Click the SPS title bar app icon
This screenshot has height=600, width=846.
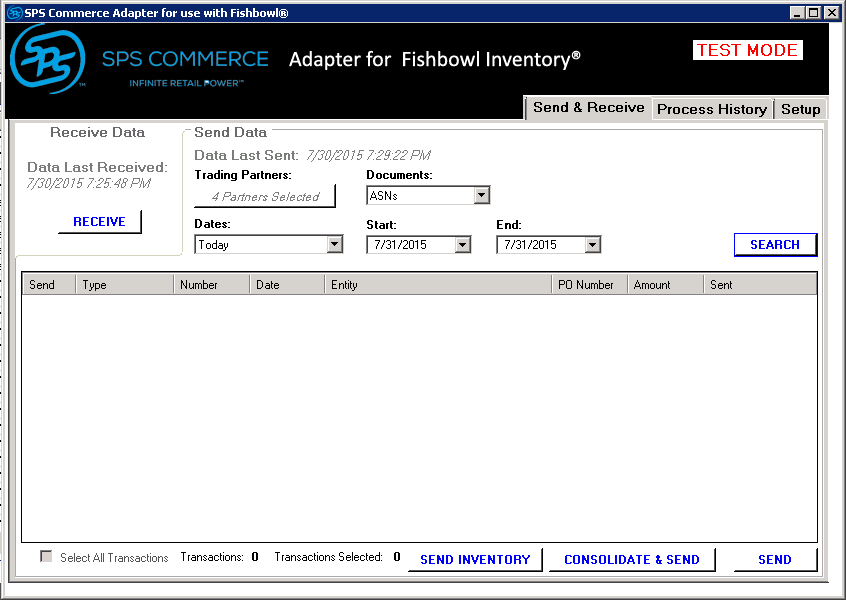tap(15, 13)
